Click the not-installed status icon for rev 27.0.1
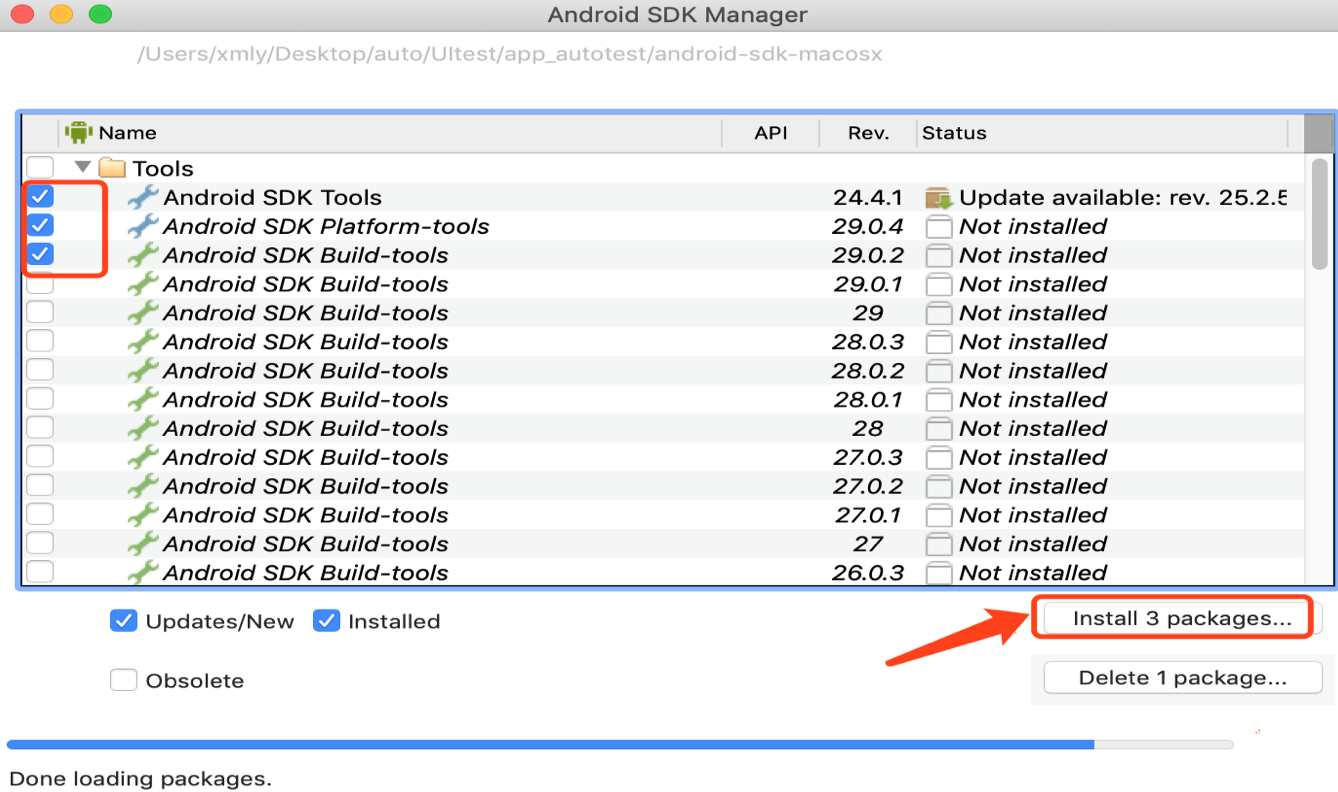1338x792 pixels. 938,517
